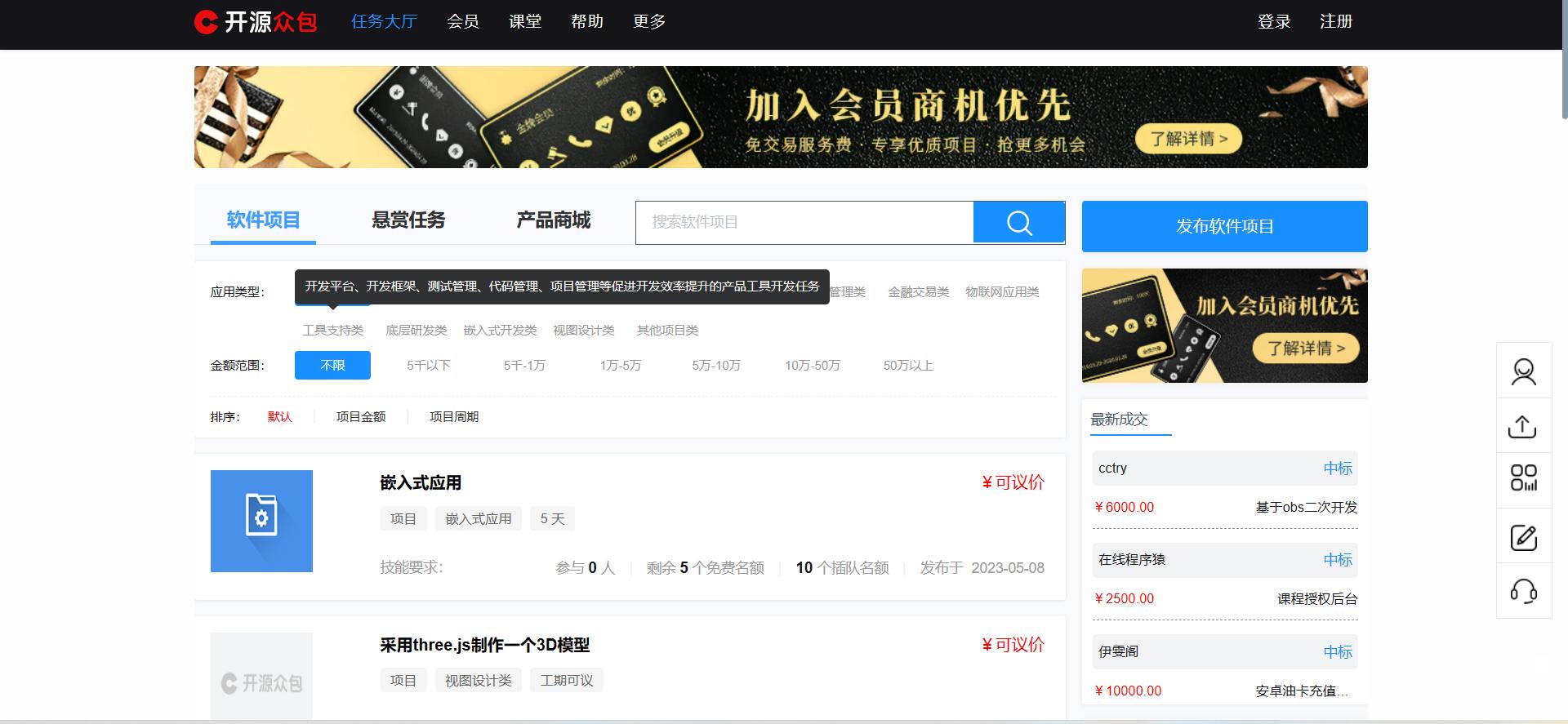Click the 视图设计类 tag on three.js project
Viewport: 1568px width, 724px height.
point(479,681)
